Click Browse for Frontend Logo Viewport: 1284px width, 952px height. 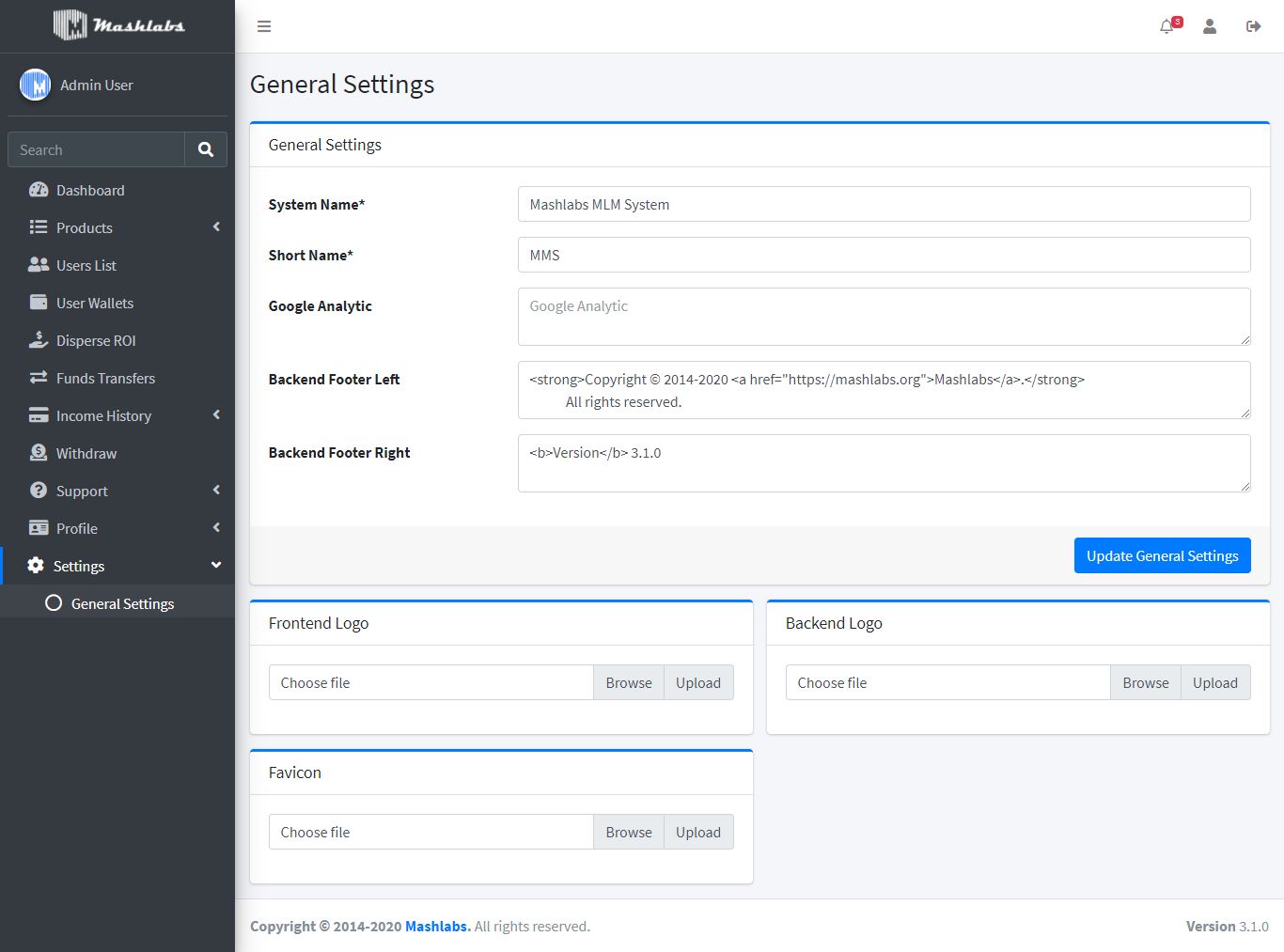628,683
